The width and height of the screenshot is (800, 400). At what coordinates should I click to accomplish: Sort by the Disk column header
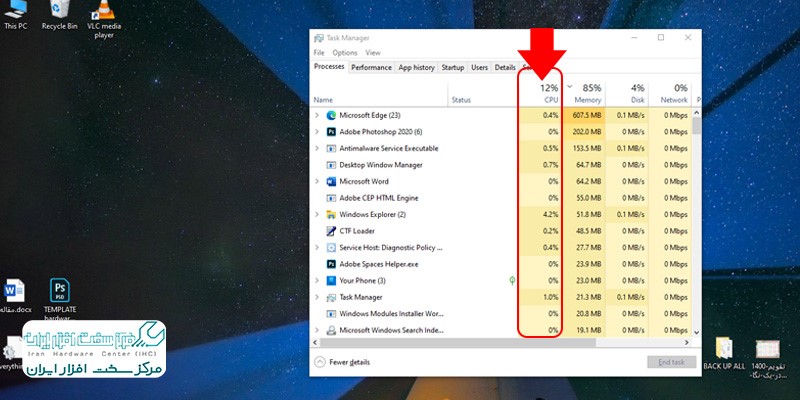pos(627,94)
